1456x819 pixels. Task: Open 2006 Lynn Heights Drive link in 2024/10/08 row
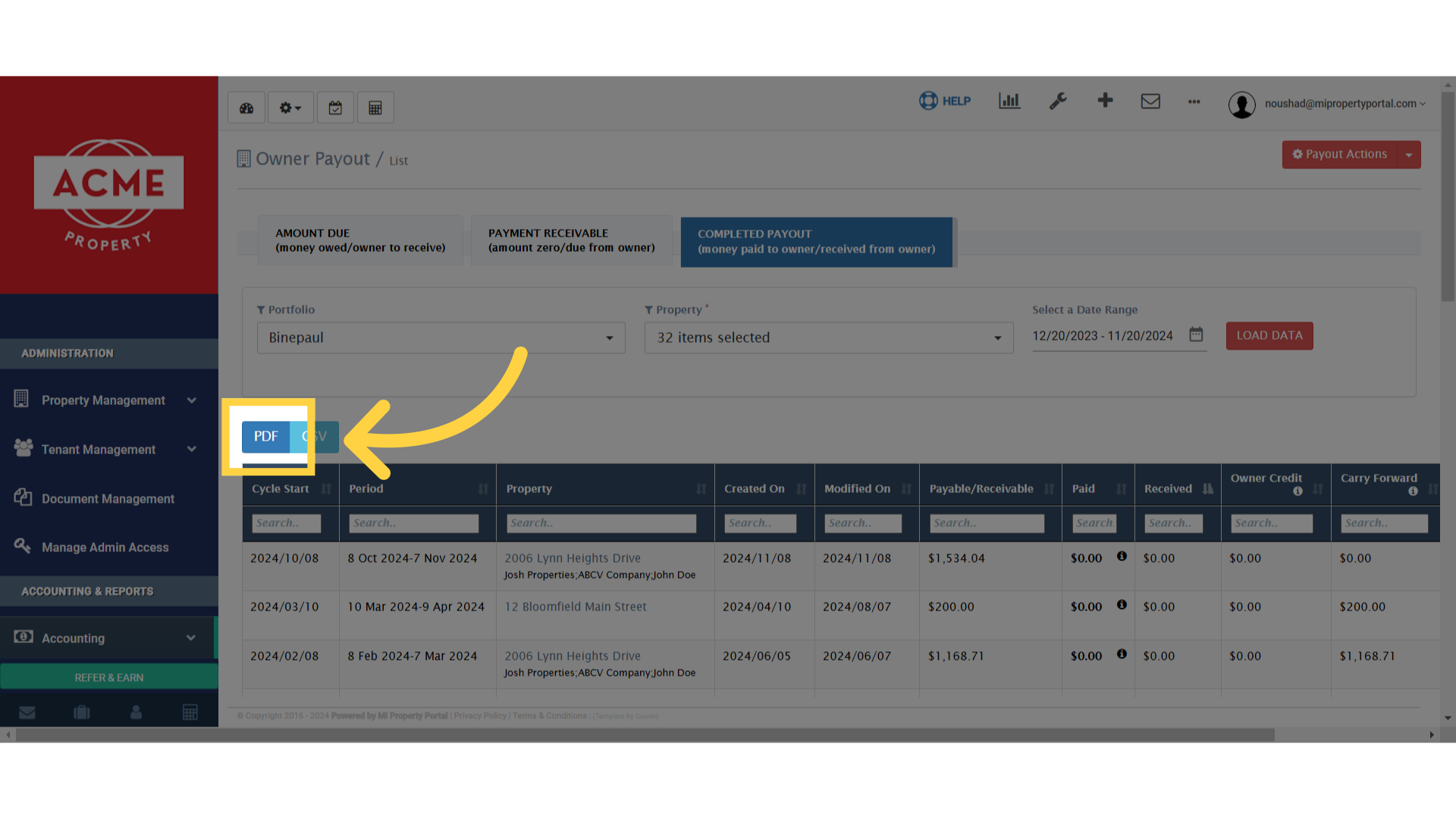(x=573, y=558)
